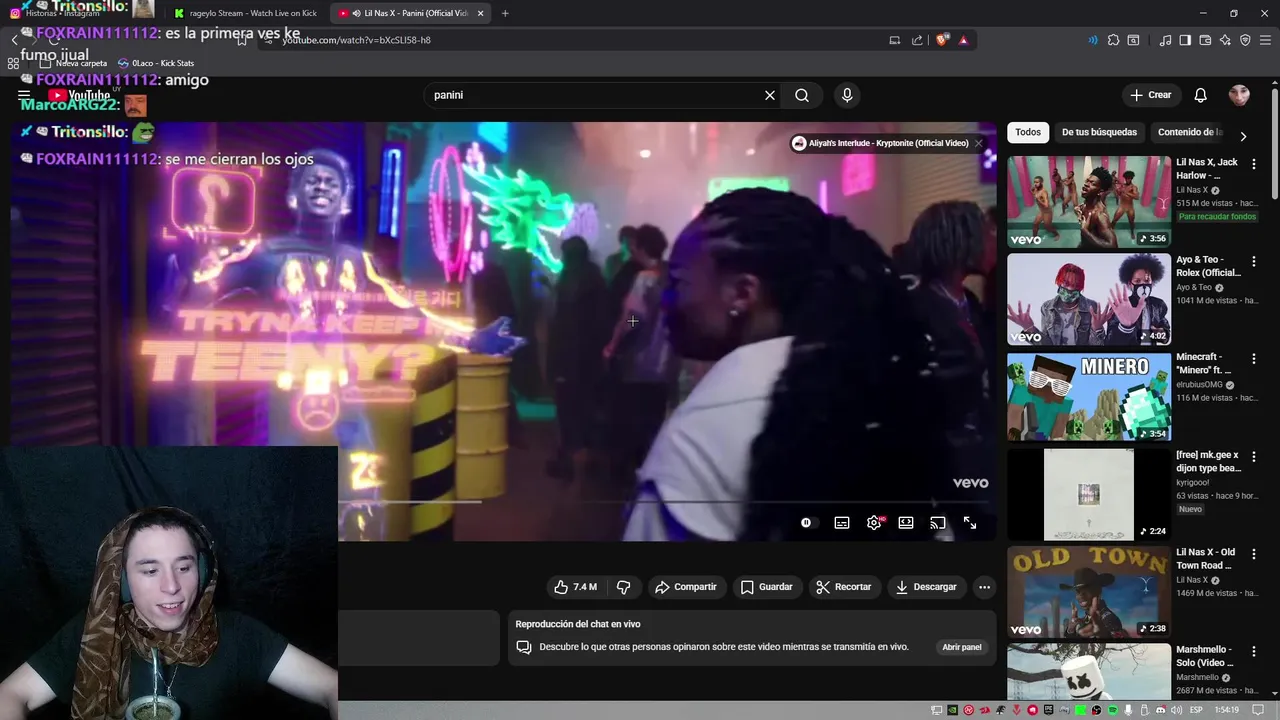Switch to the rageylo Stream Kick tab

coord(244,13)
